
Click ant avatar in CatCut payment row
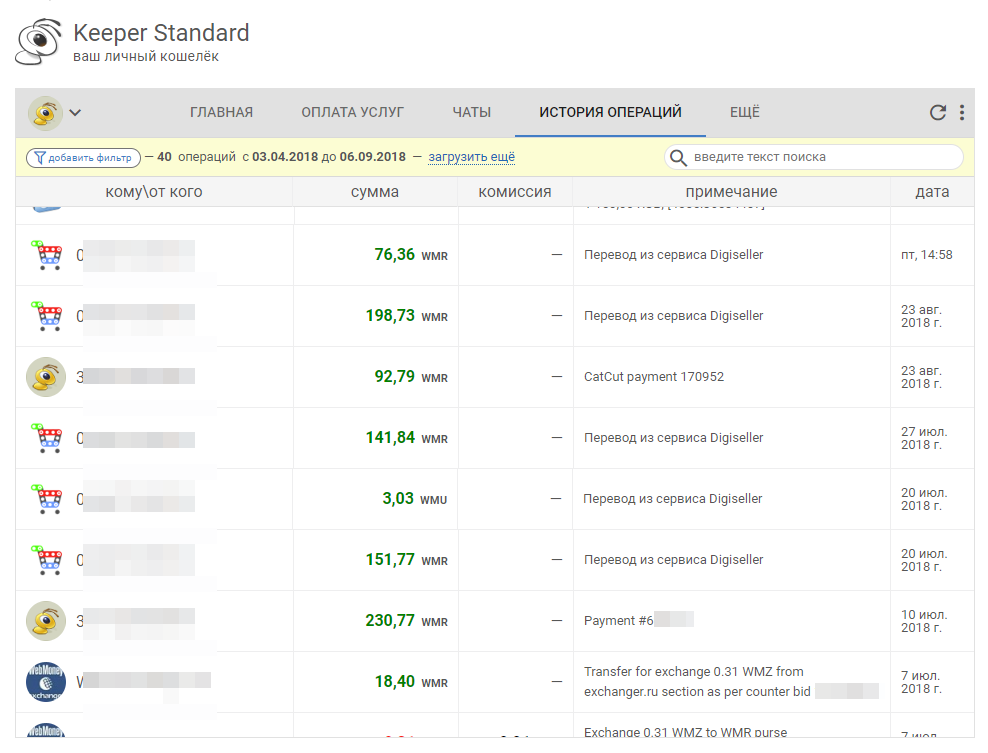pos(45,377)
